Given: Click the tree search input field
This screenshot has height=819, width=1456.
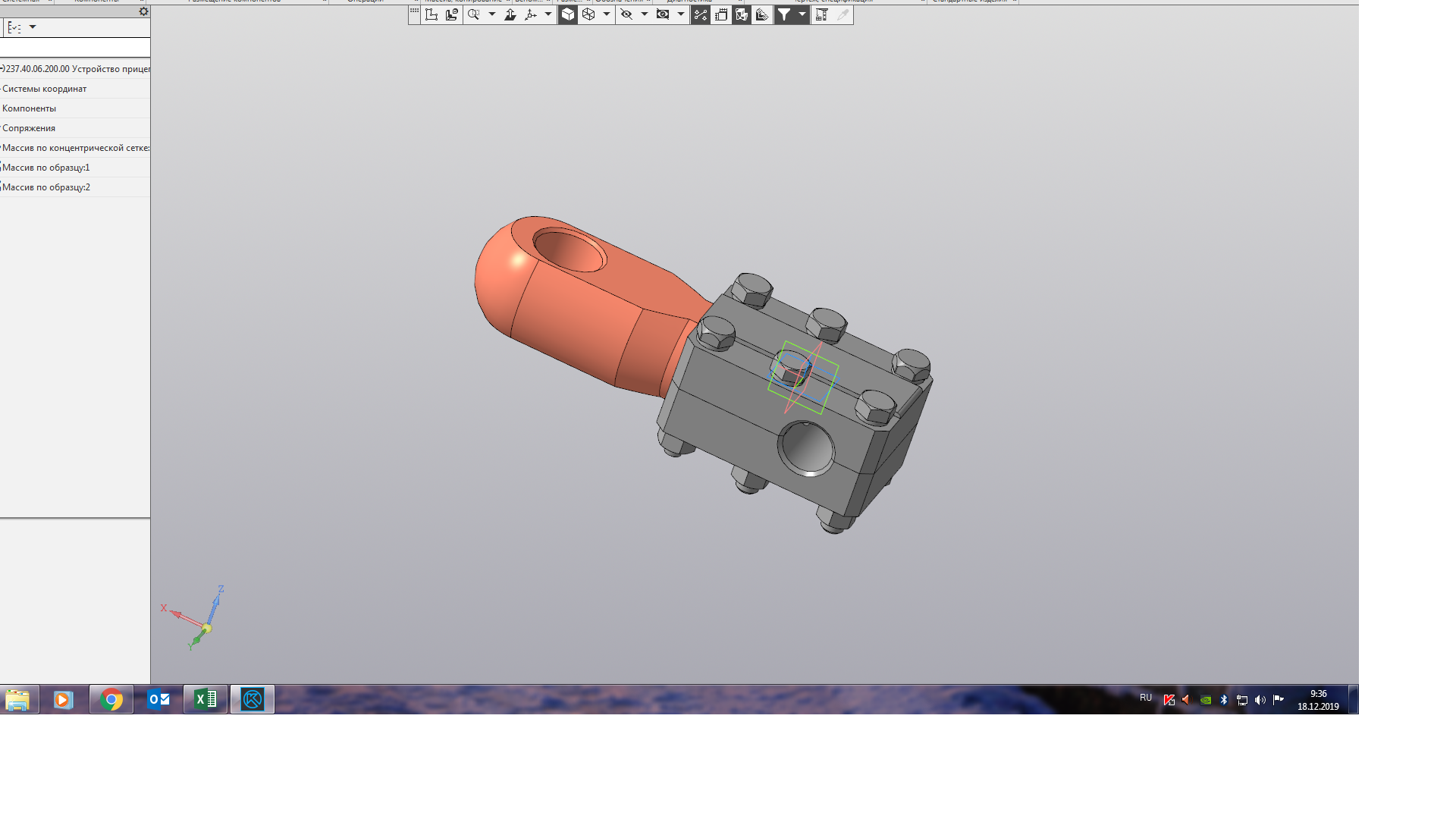Looking at the screenshot, I should pyautogui.click(x=74, y=48).
